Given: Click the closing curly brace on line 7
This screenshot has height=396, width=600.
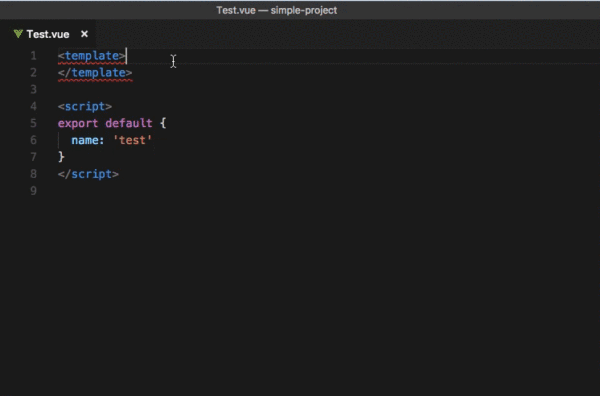Looking at the screenshot, I should 61,157.
